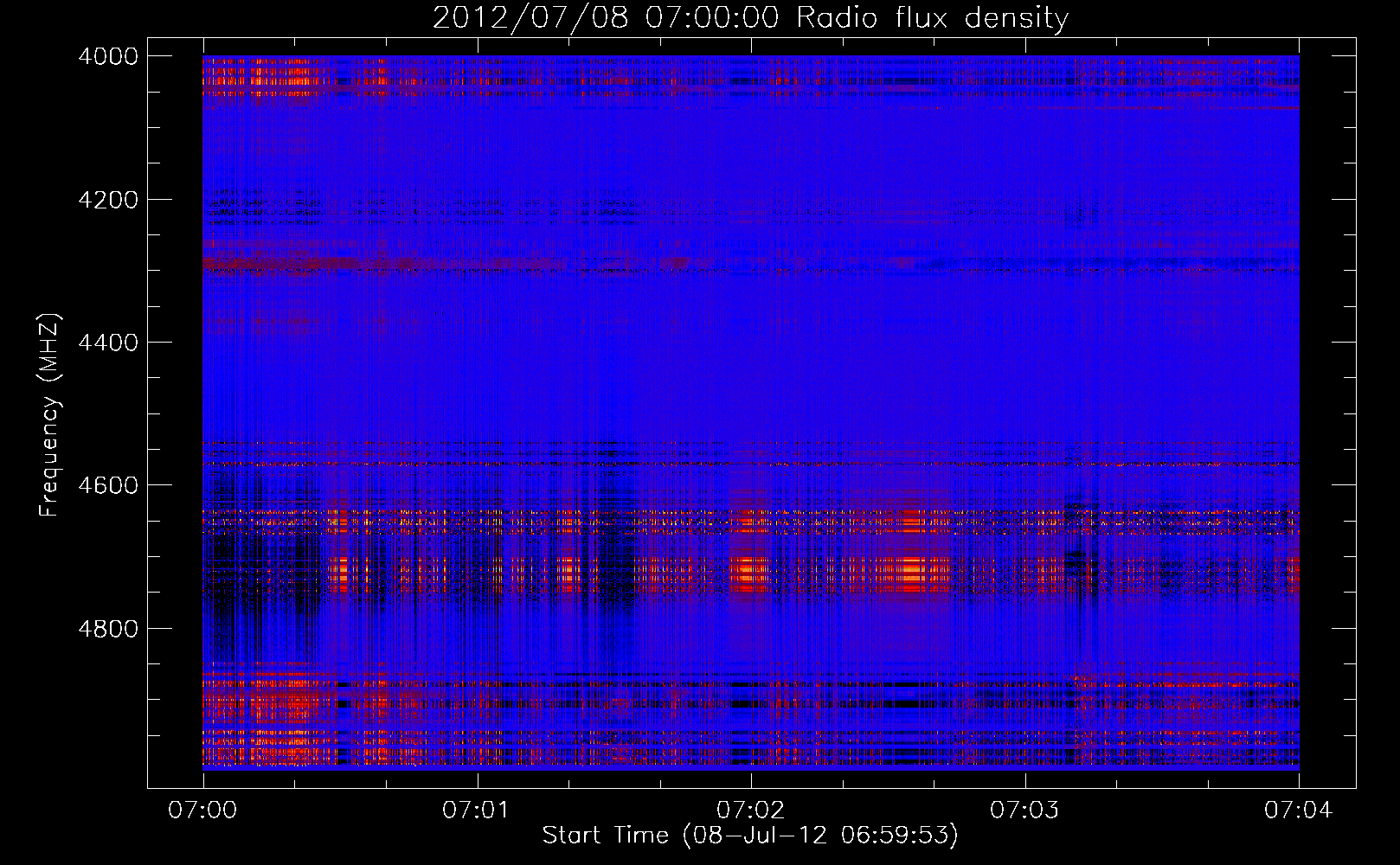Click the 'Start Time (08-Jul-12 06:59:53)' x-axis label

click(x=750, y=836)
